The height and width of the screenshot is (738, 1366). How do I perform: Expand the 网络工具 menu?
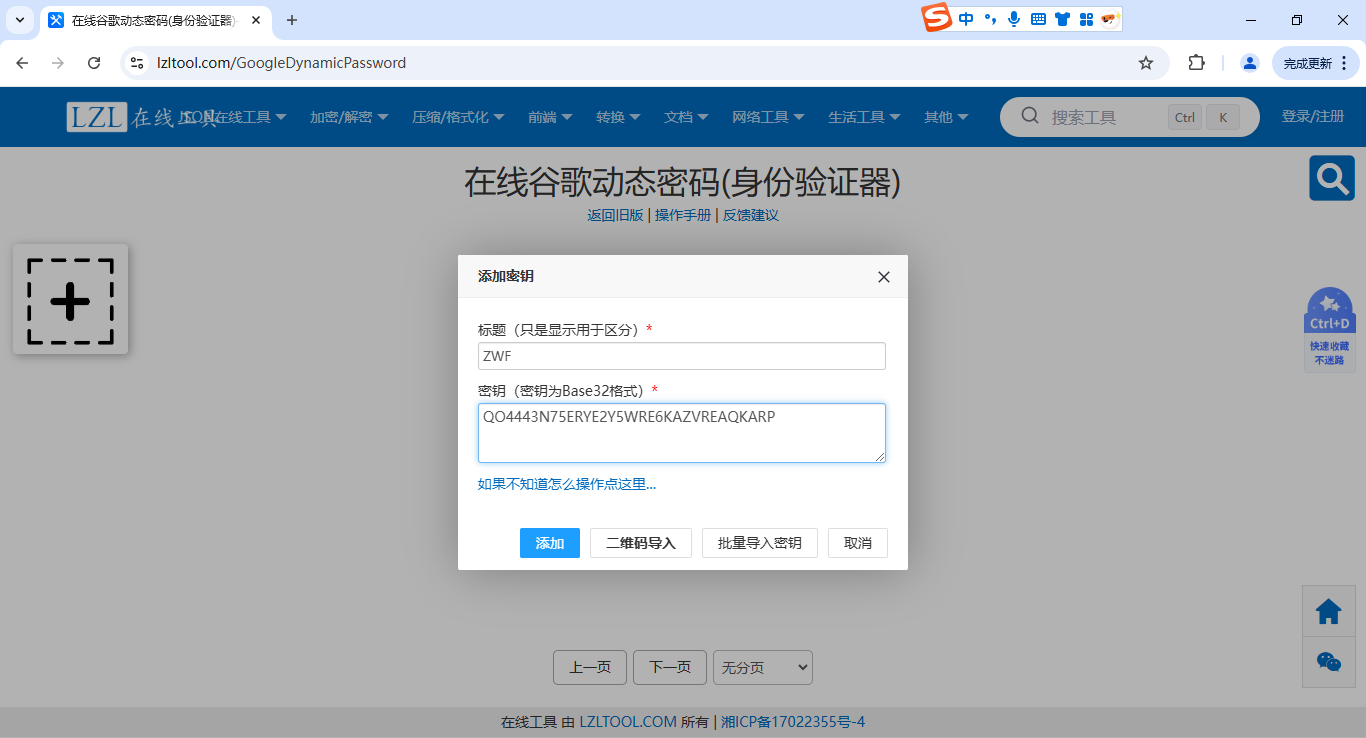tap(768, 117)
